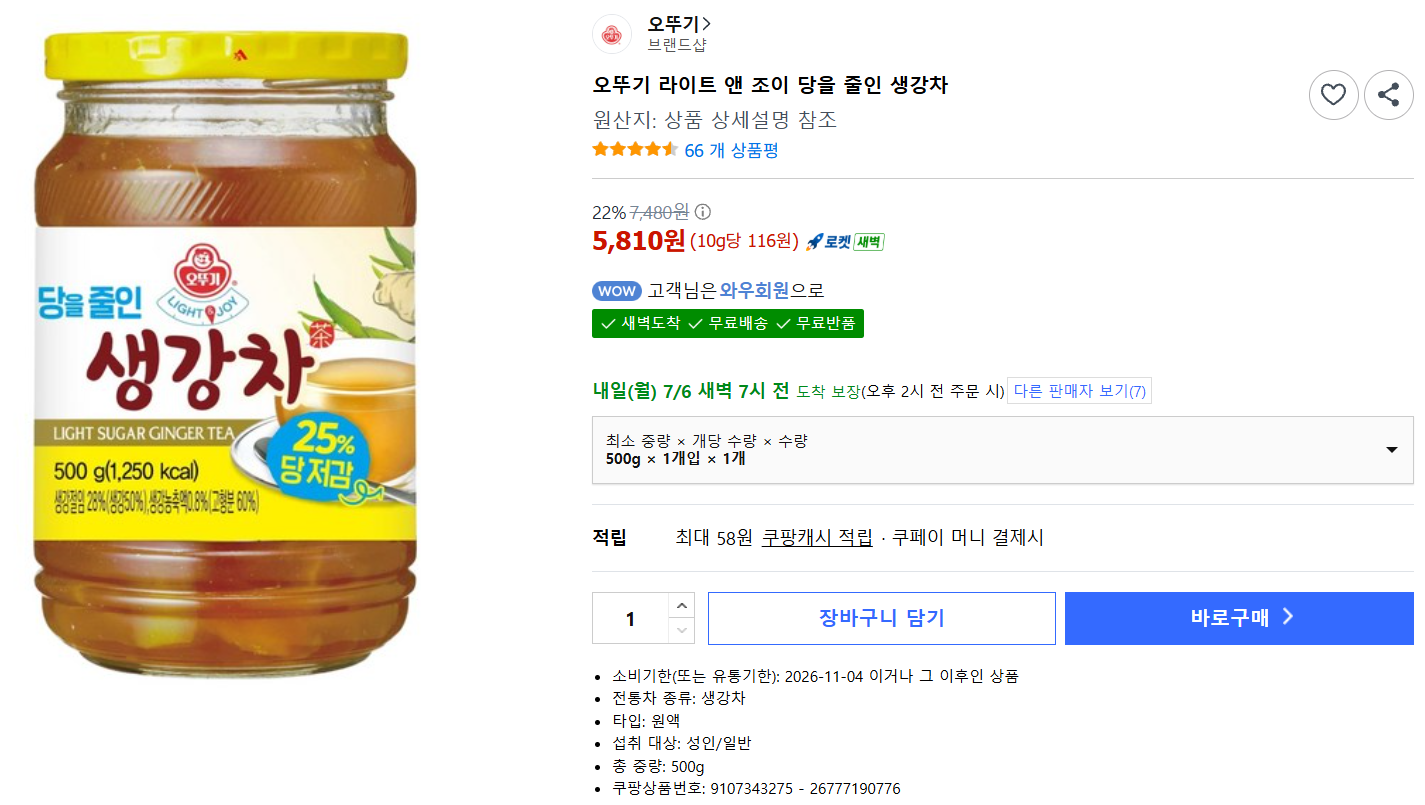Click the ginger tea jar product image
The height and width of the screenshot is (805, 1425).
pos(224,355)
